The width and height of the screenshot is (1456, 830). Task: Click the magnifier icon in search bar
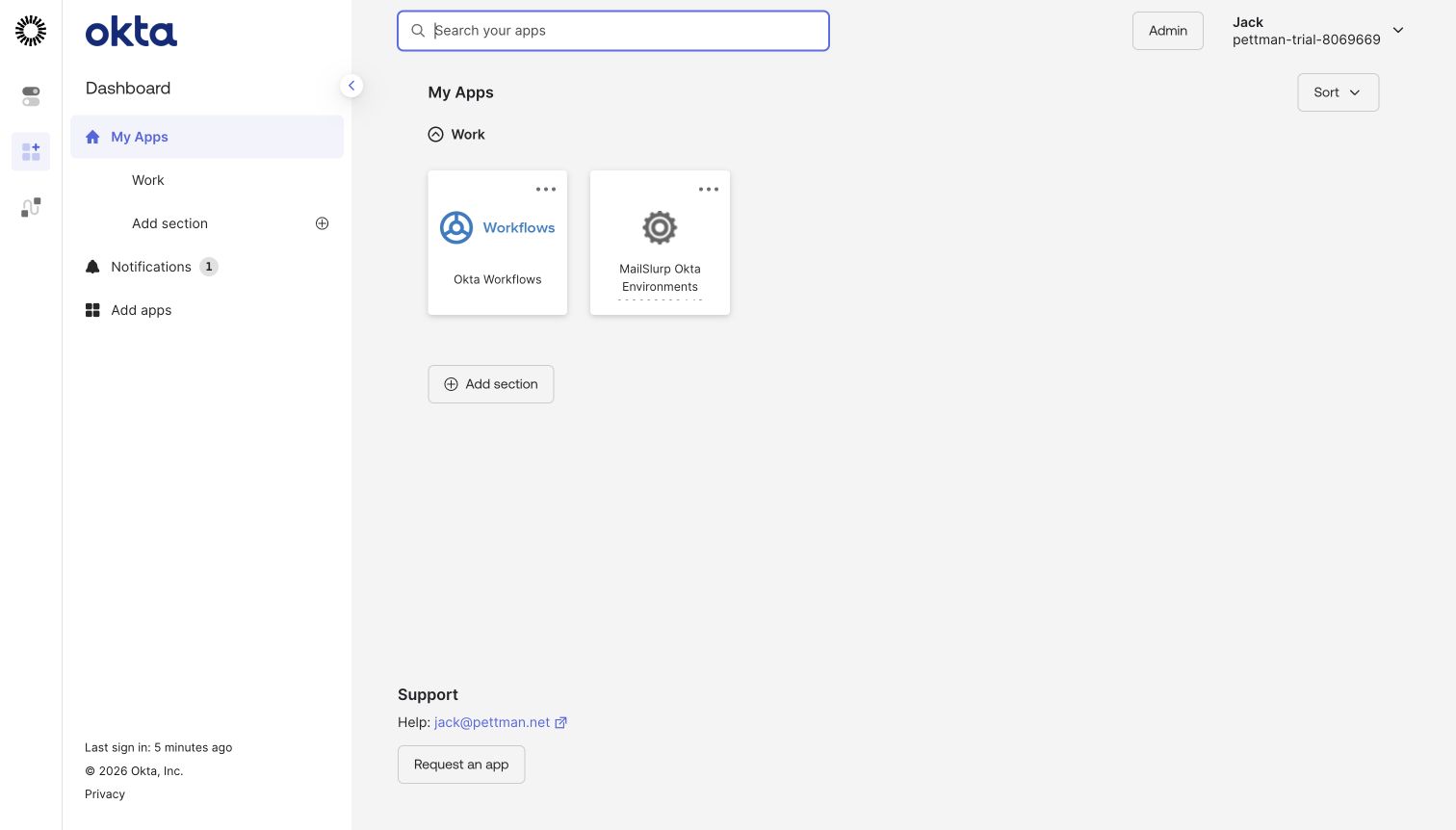pyautogui.click(x=418, y=31)
